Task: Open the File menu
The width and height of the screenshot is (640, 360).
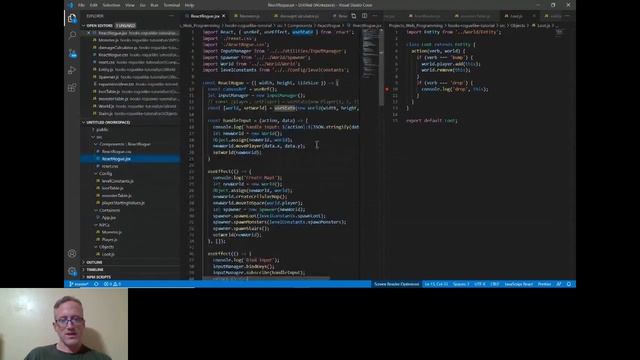Action: tap(81, 5)
